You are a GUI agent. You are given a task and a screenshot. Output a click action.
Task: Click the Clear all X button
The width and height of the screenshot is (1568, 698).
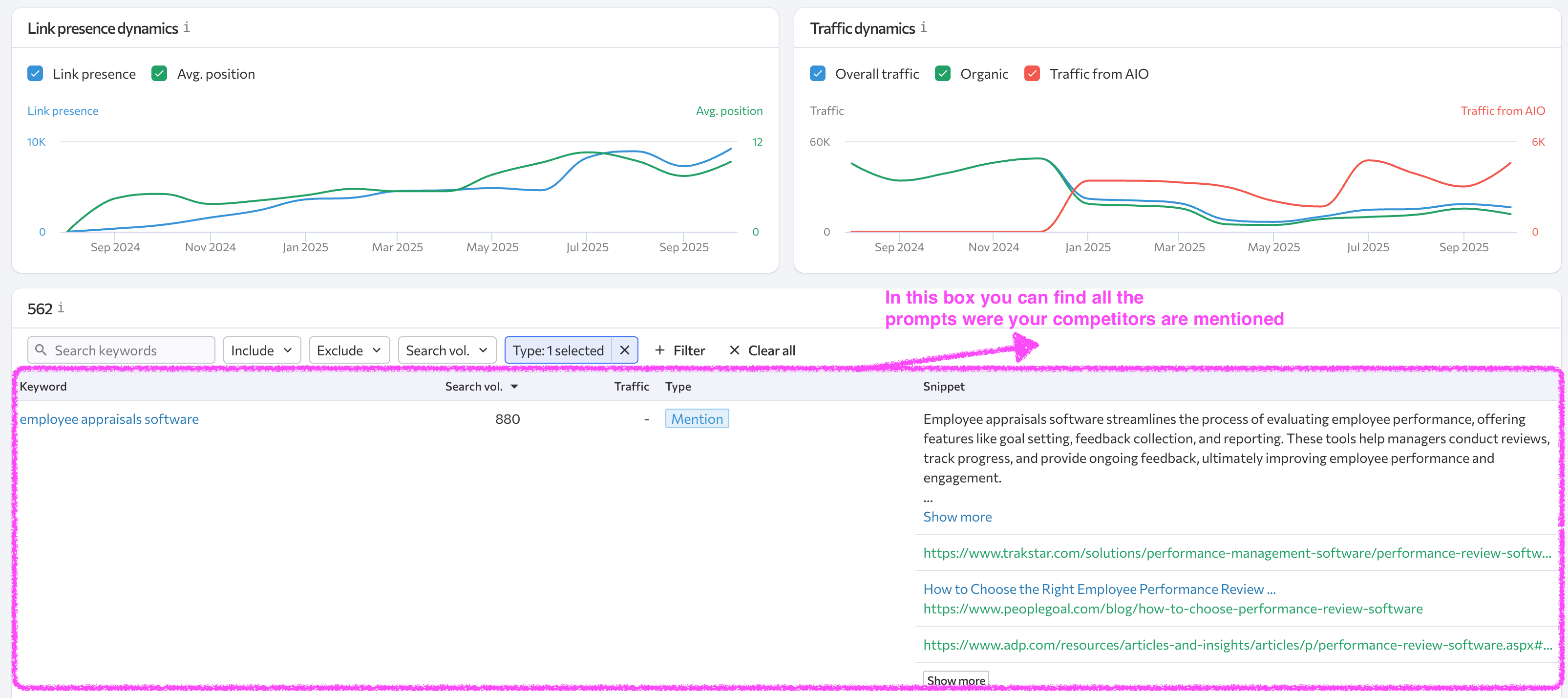762,350
